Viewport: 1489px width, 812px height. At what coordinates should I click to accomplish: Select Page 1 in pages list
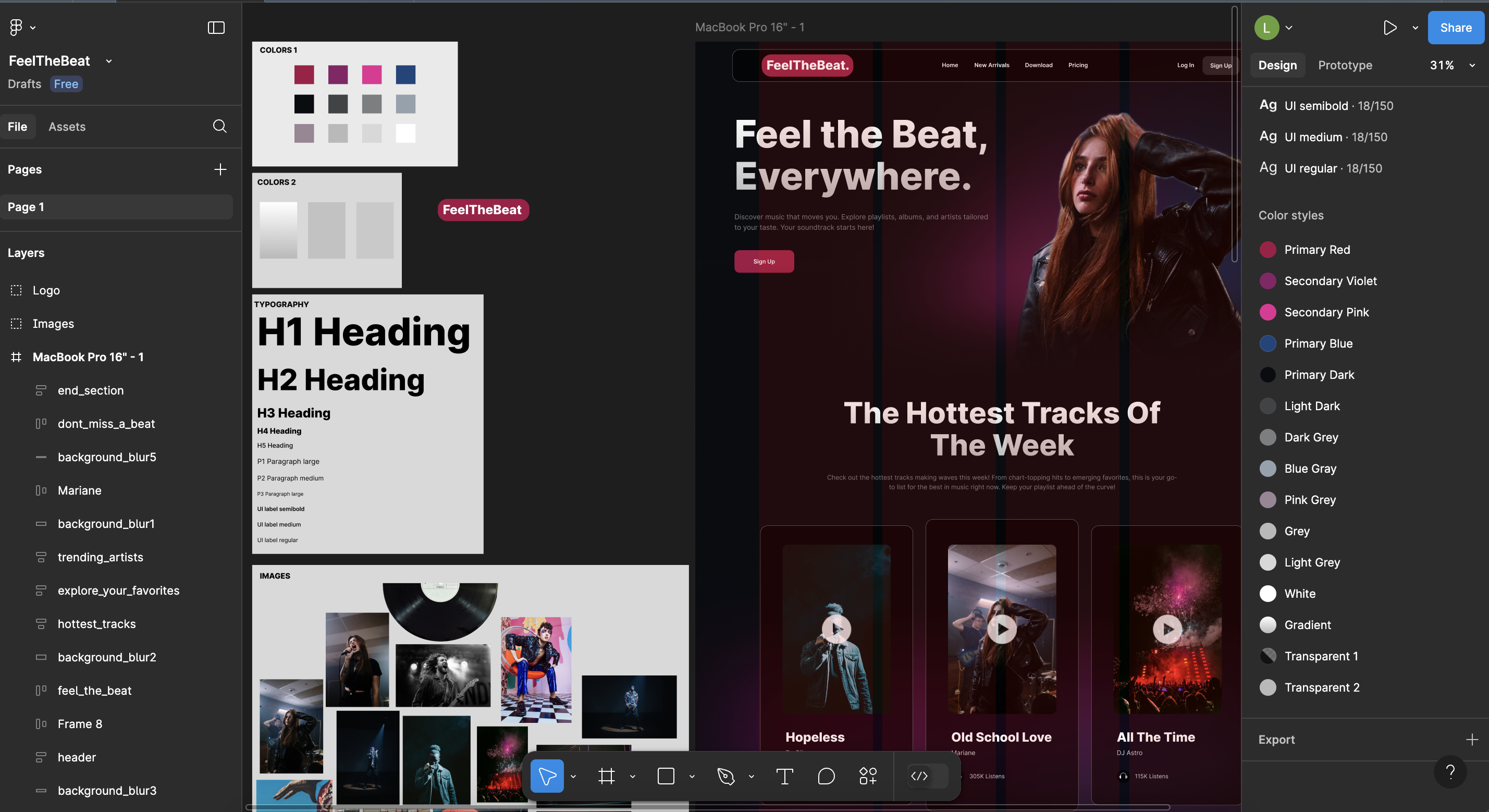click(x=116, y=207)
